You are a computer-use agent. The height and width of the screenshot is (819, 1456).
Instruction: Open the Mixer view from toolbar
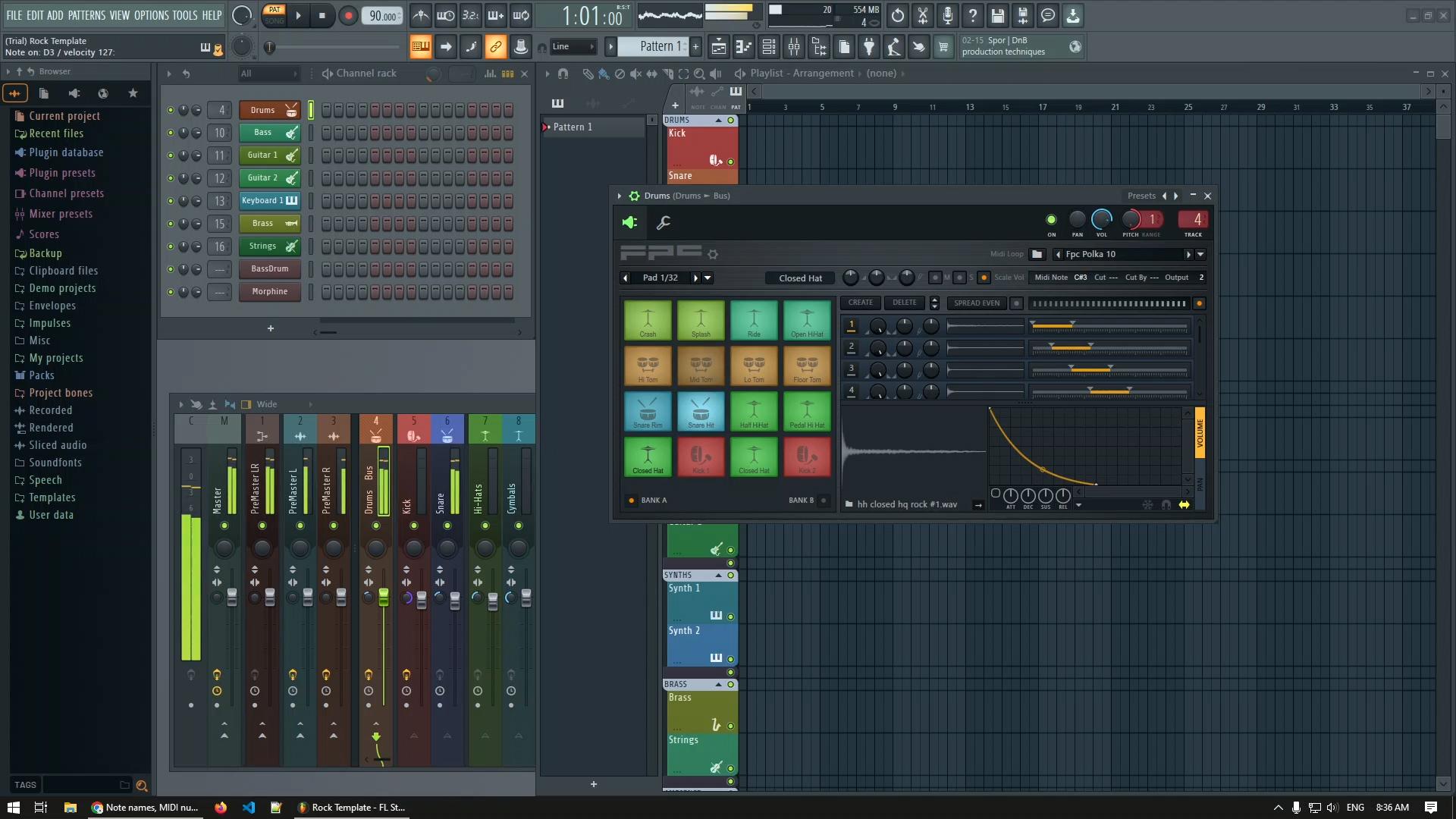tap(794, 47)
